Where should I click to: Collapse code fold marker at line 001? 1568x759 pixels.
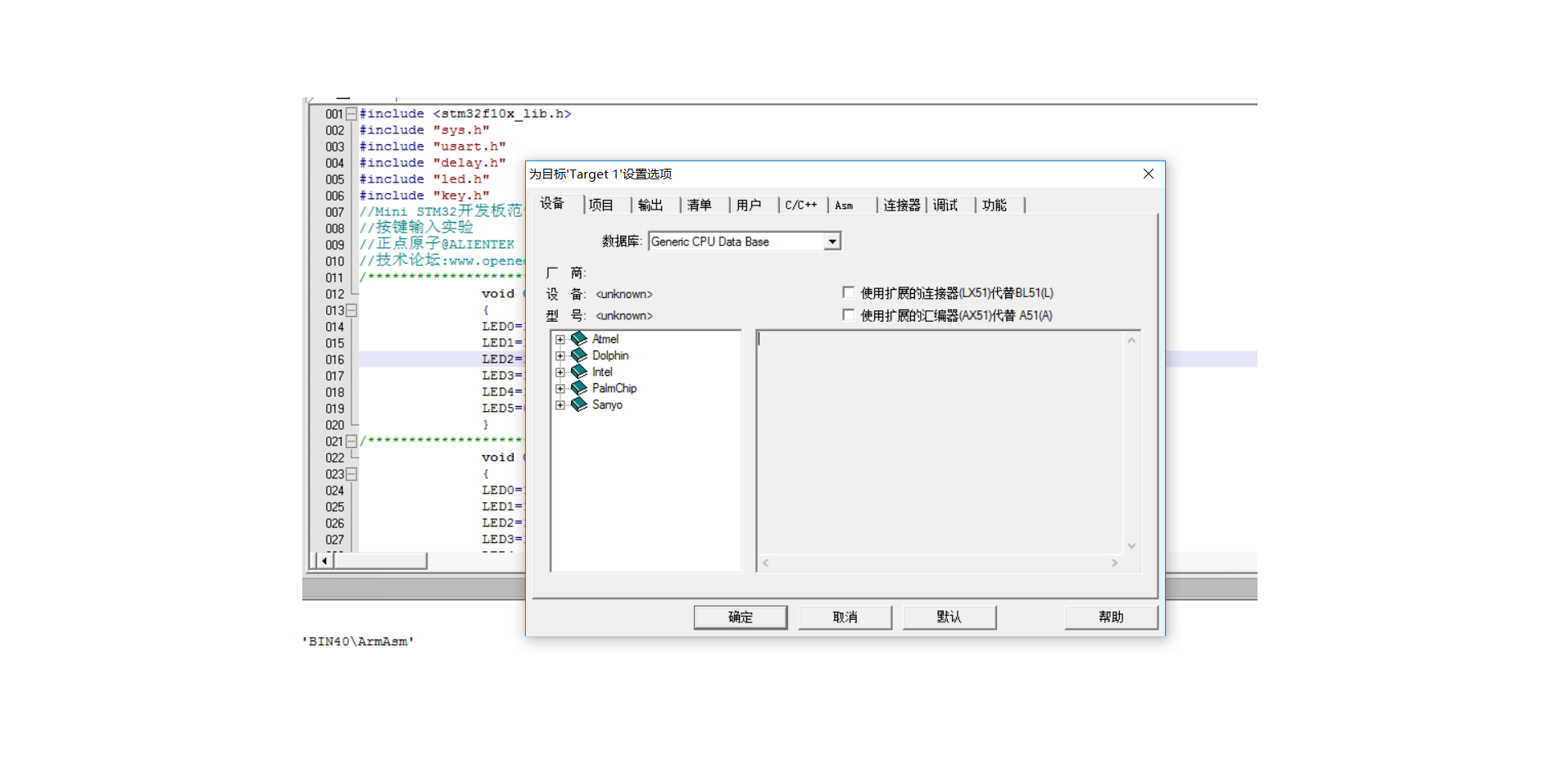[x=351, y=114]
